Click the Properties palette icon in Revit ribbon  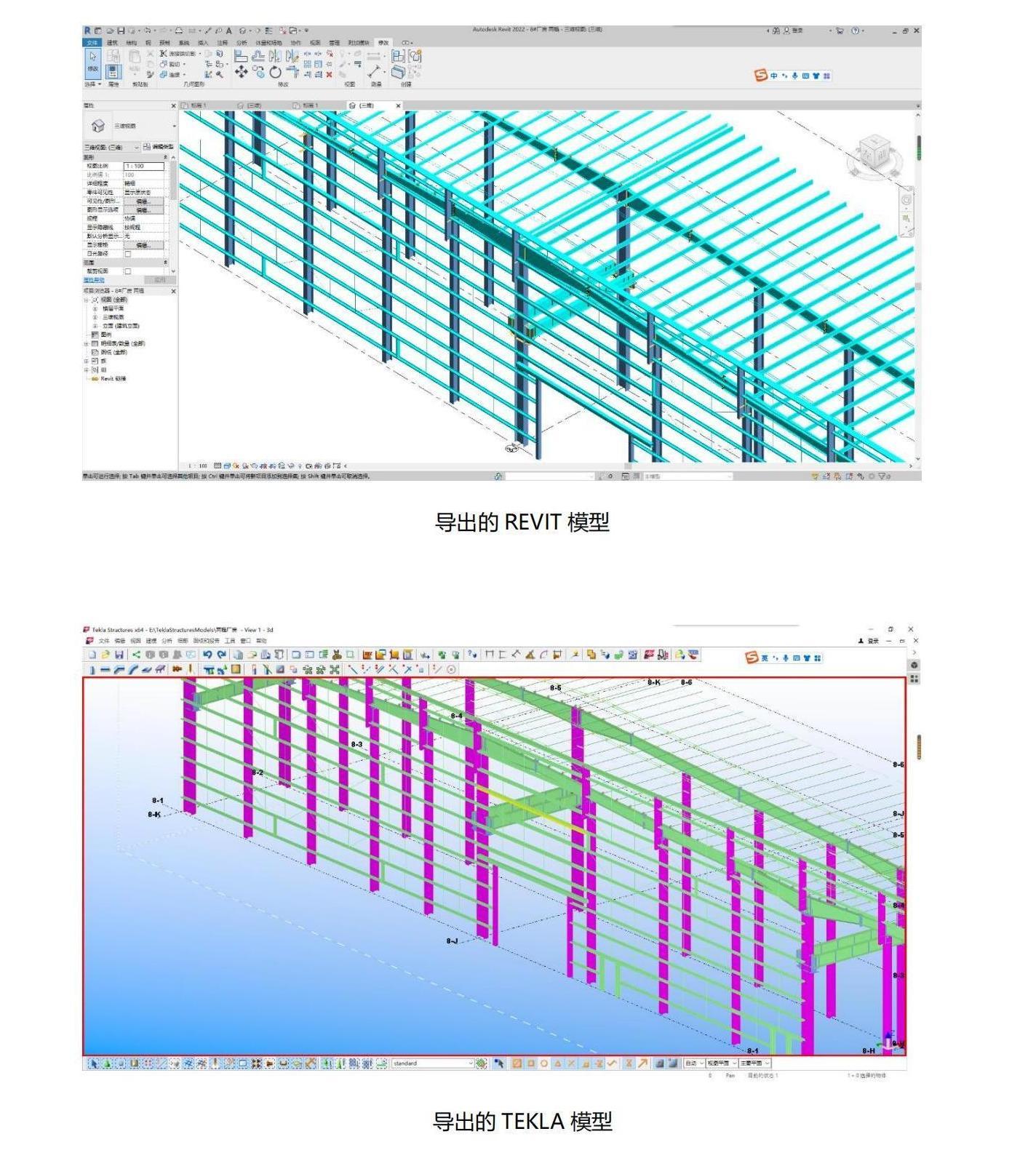113,71
